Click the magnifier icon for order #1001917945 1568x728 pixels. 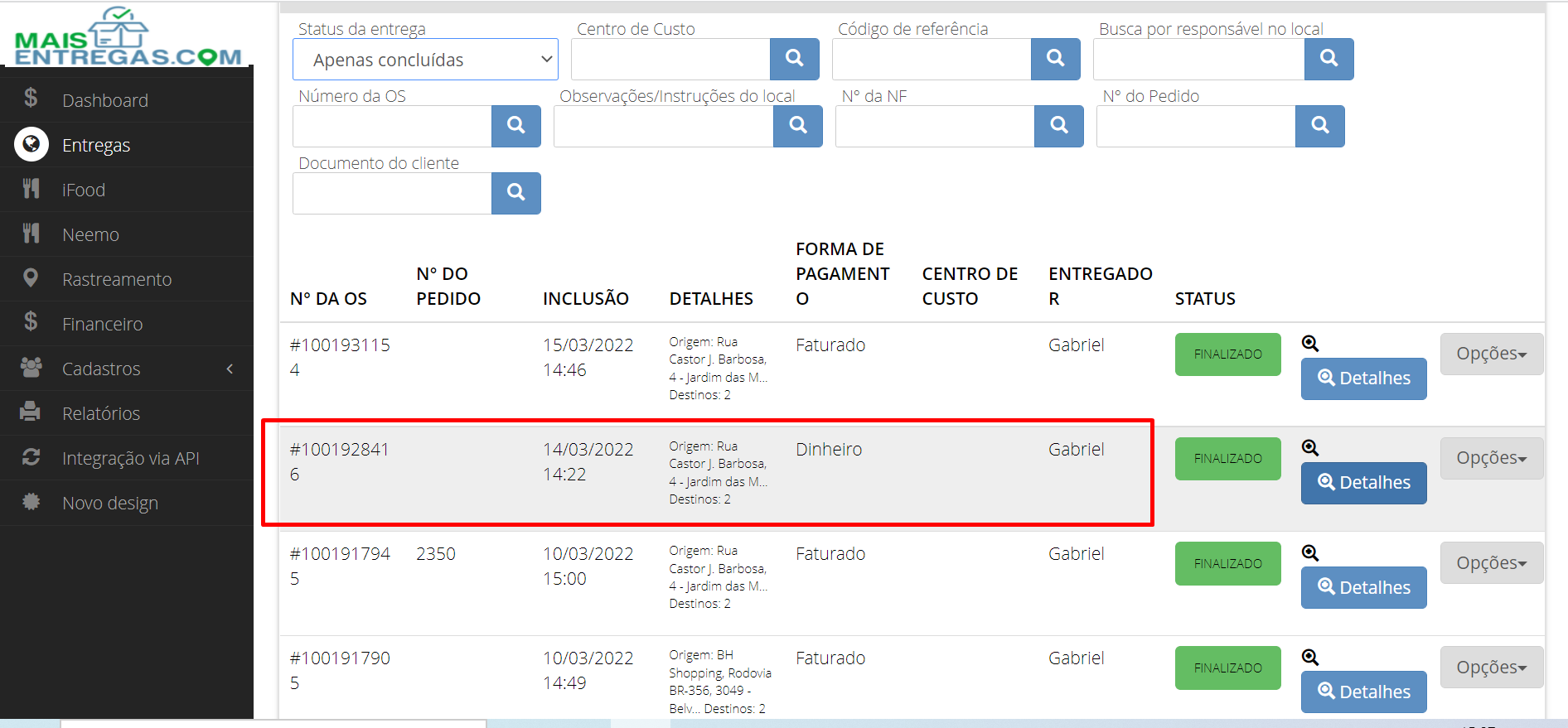tap(1309, 552)
